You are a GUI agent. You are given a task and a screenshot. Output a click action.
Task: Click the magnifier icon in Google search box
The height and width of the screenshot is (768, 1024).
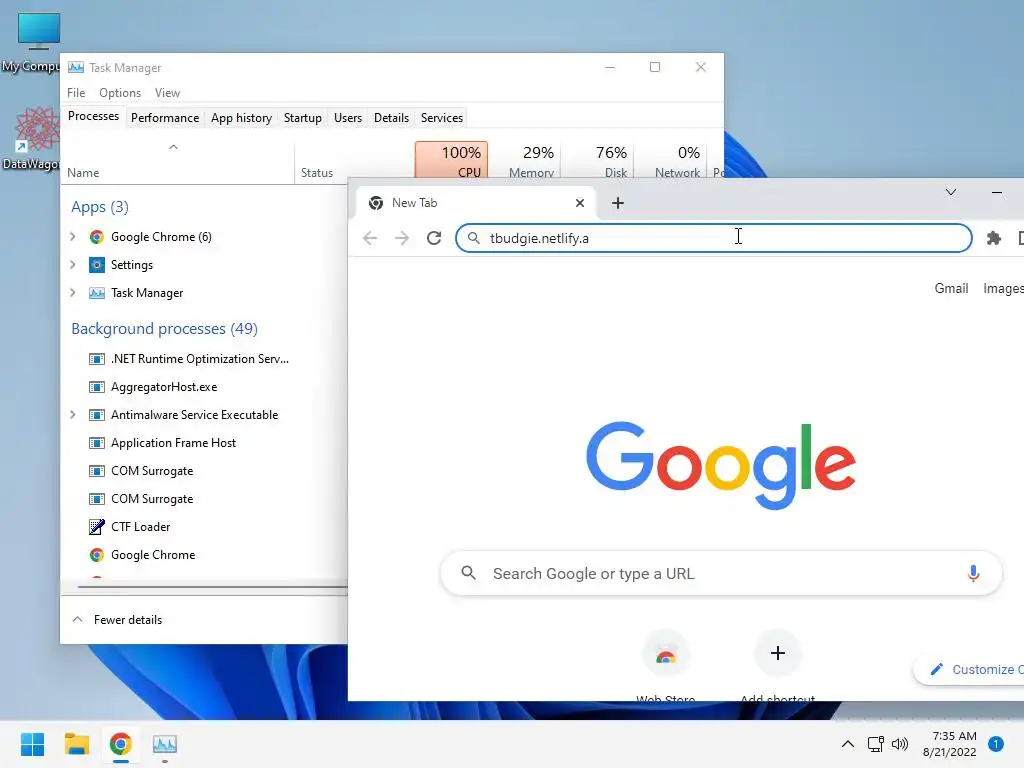click(468, 573)
